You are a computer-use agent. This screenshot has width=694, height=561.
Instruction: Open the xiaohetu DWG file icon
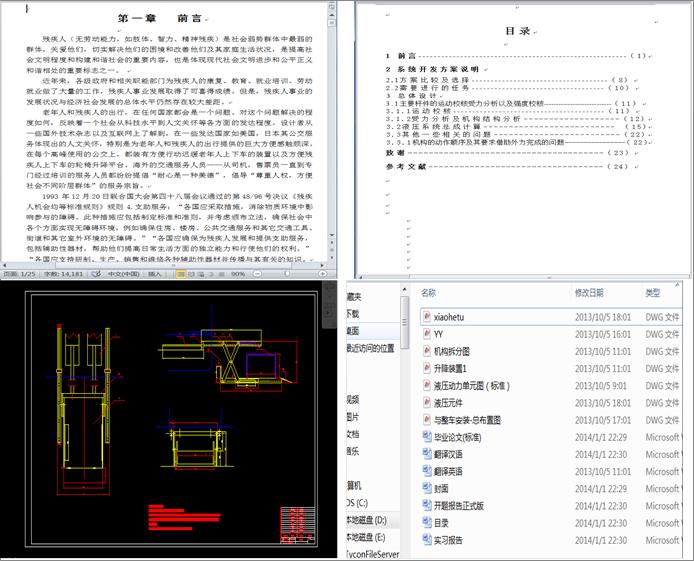tap(426, 315)
